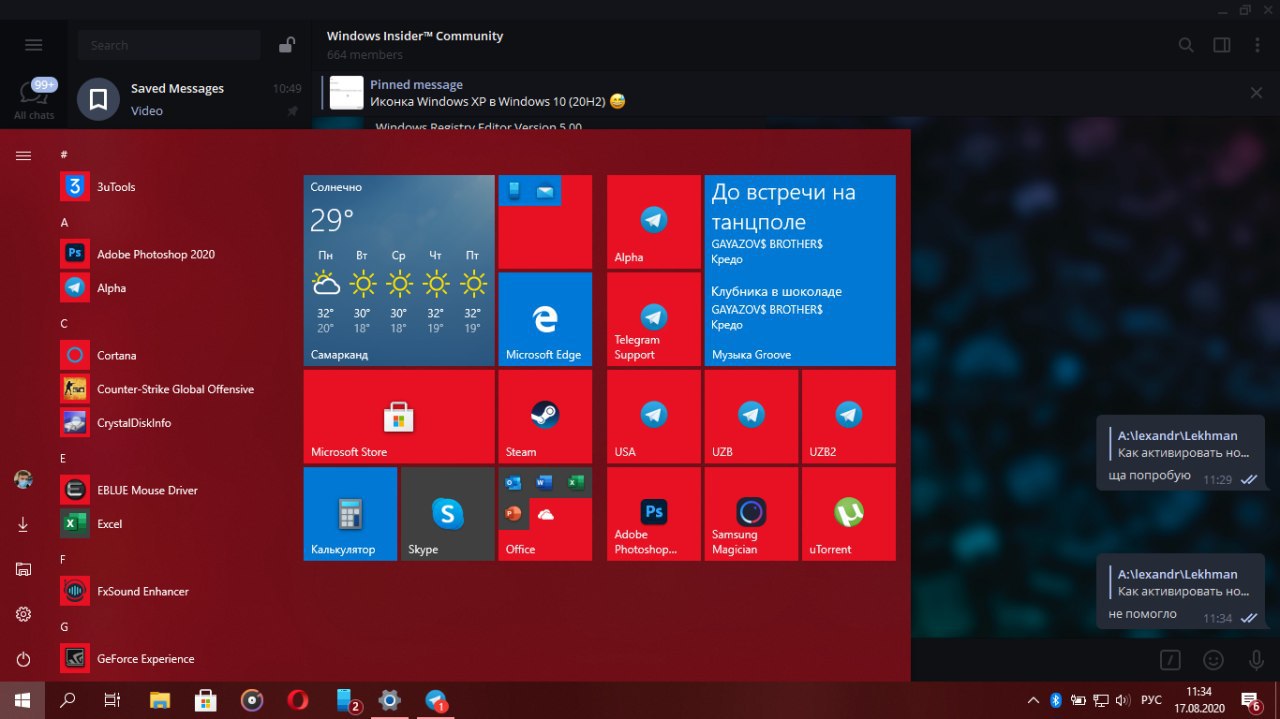Toggle Telegram right info side panel
Viewport: 1280px width, 719px height.
(x=1221, y=45)
